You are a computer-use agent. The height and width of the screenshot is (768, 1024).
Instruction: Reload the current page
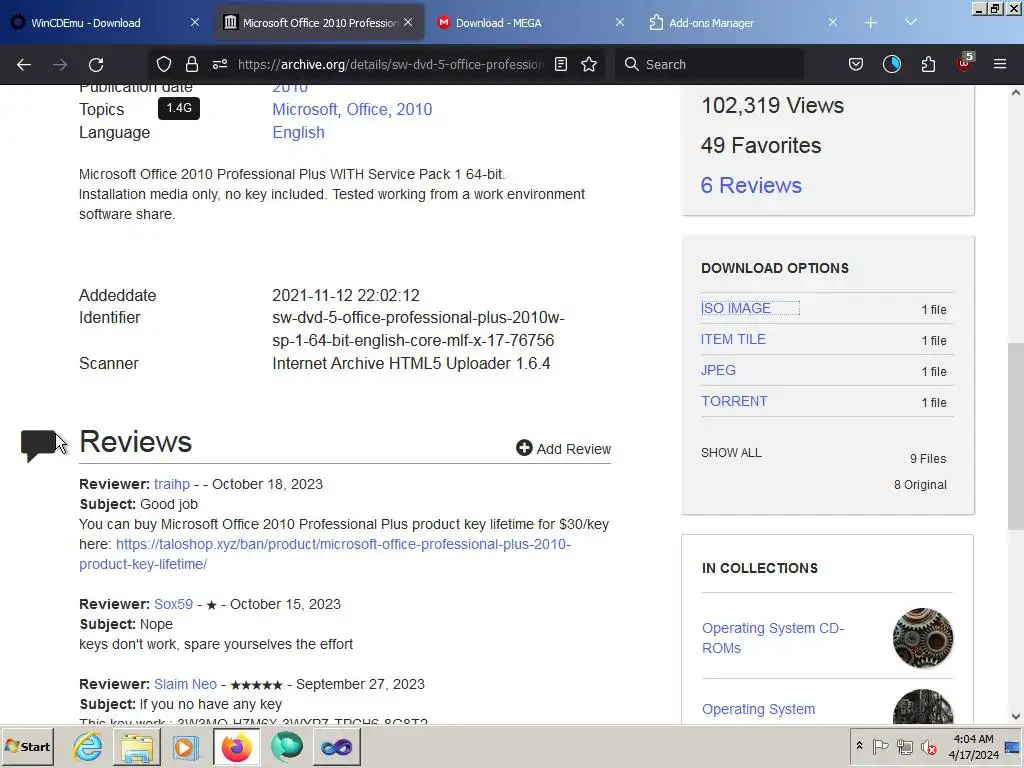pyautogui.click(x=96, y=65)
